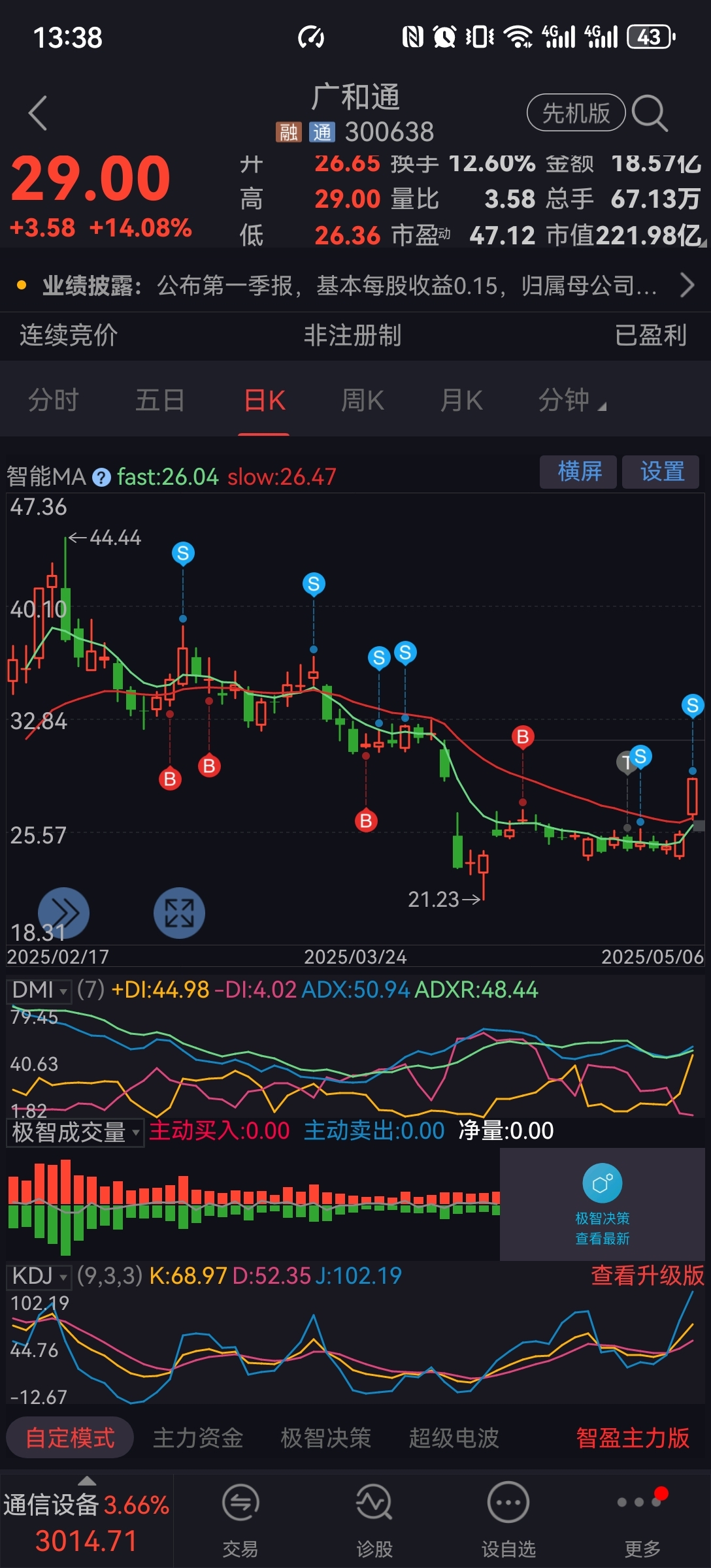Screen dimensions: 711x1568
Task: Open help for 智能MA question mark
Action: click(101, 477)
